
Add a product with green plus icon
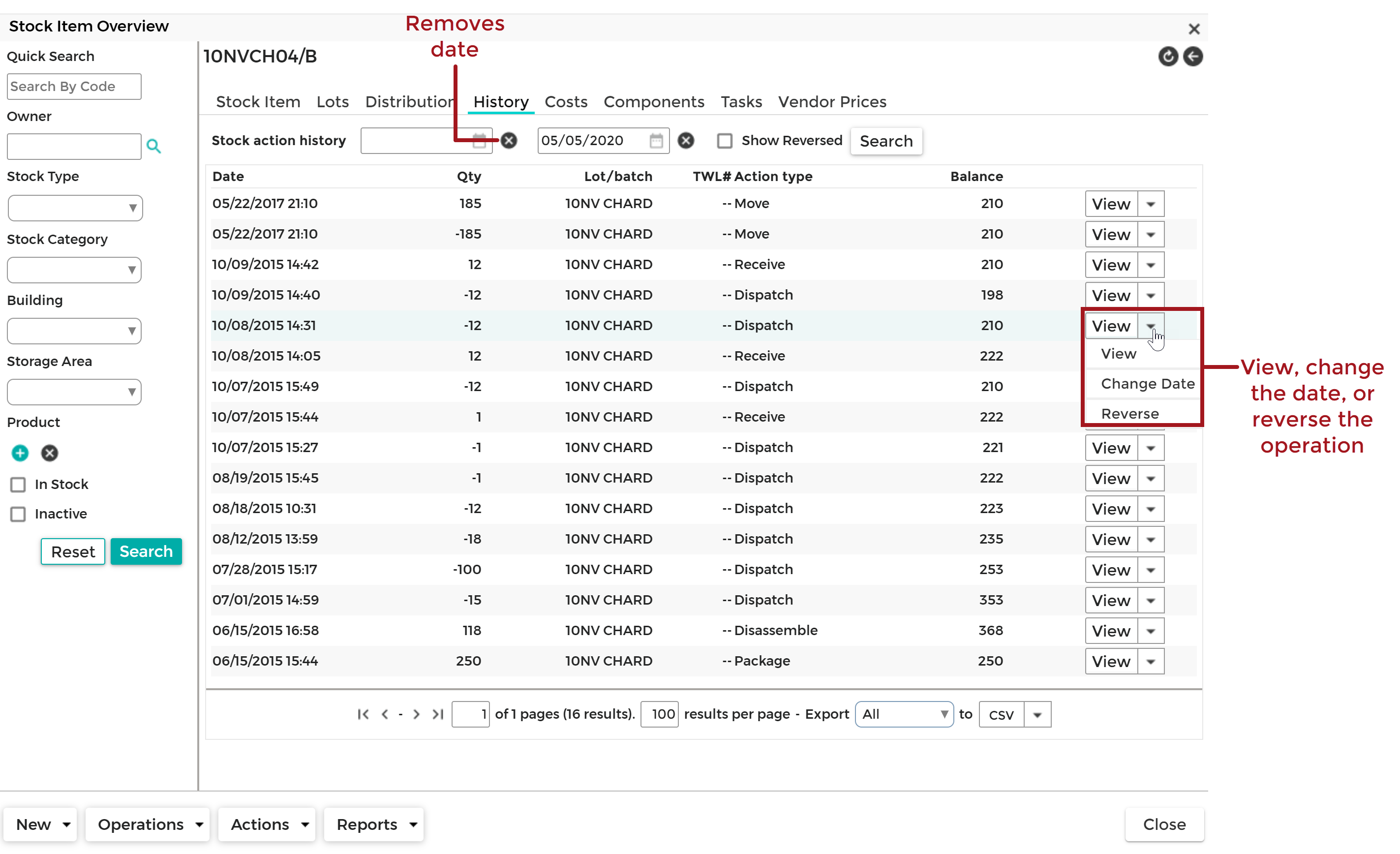click(20, 453)
